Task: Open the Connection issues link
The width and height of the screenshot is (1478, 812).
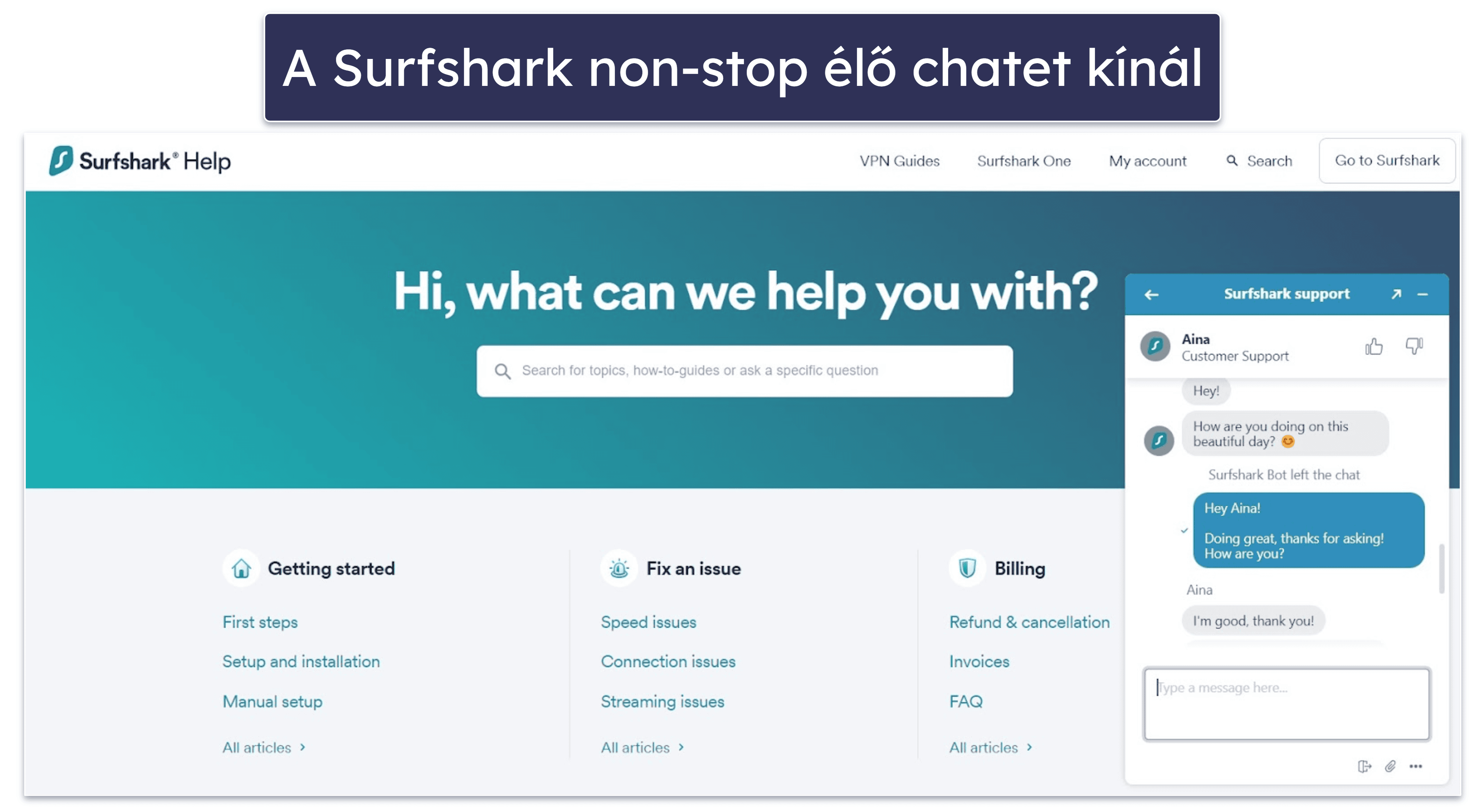Action: (x=668, y=662)
